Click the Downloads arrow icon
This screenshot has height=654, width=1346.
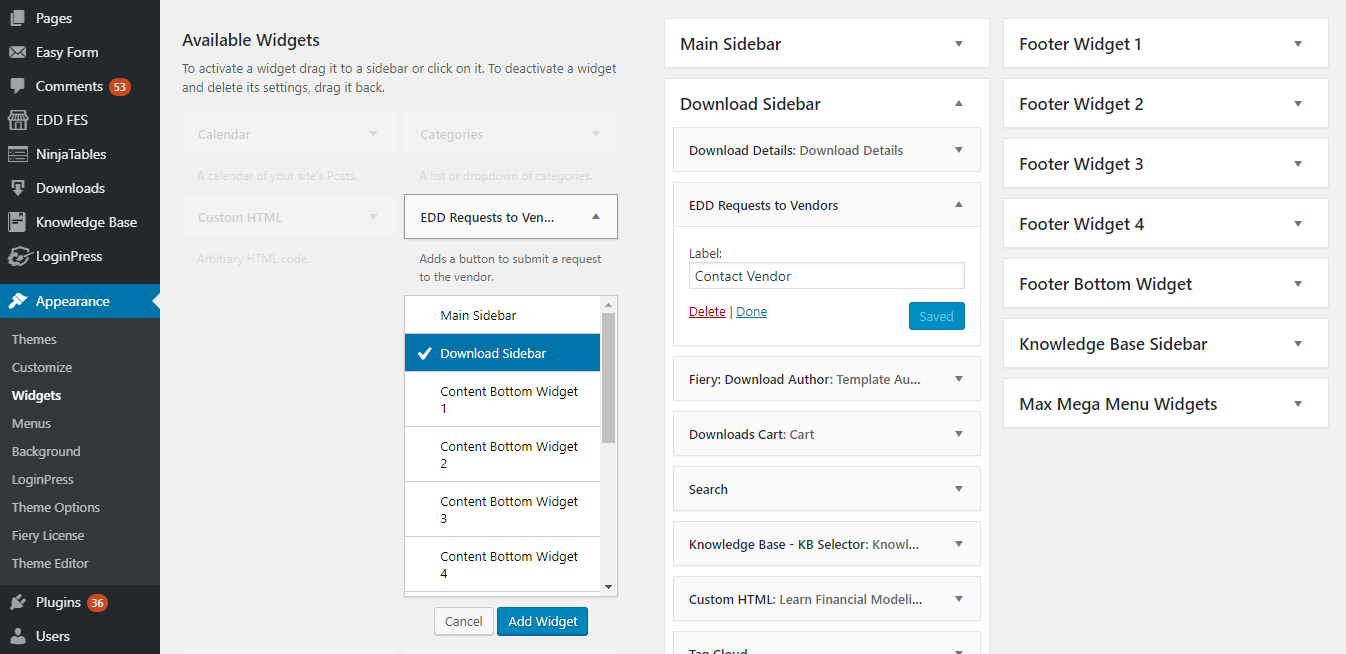[x=18, y=188]
